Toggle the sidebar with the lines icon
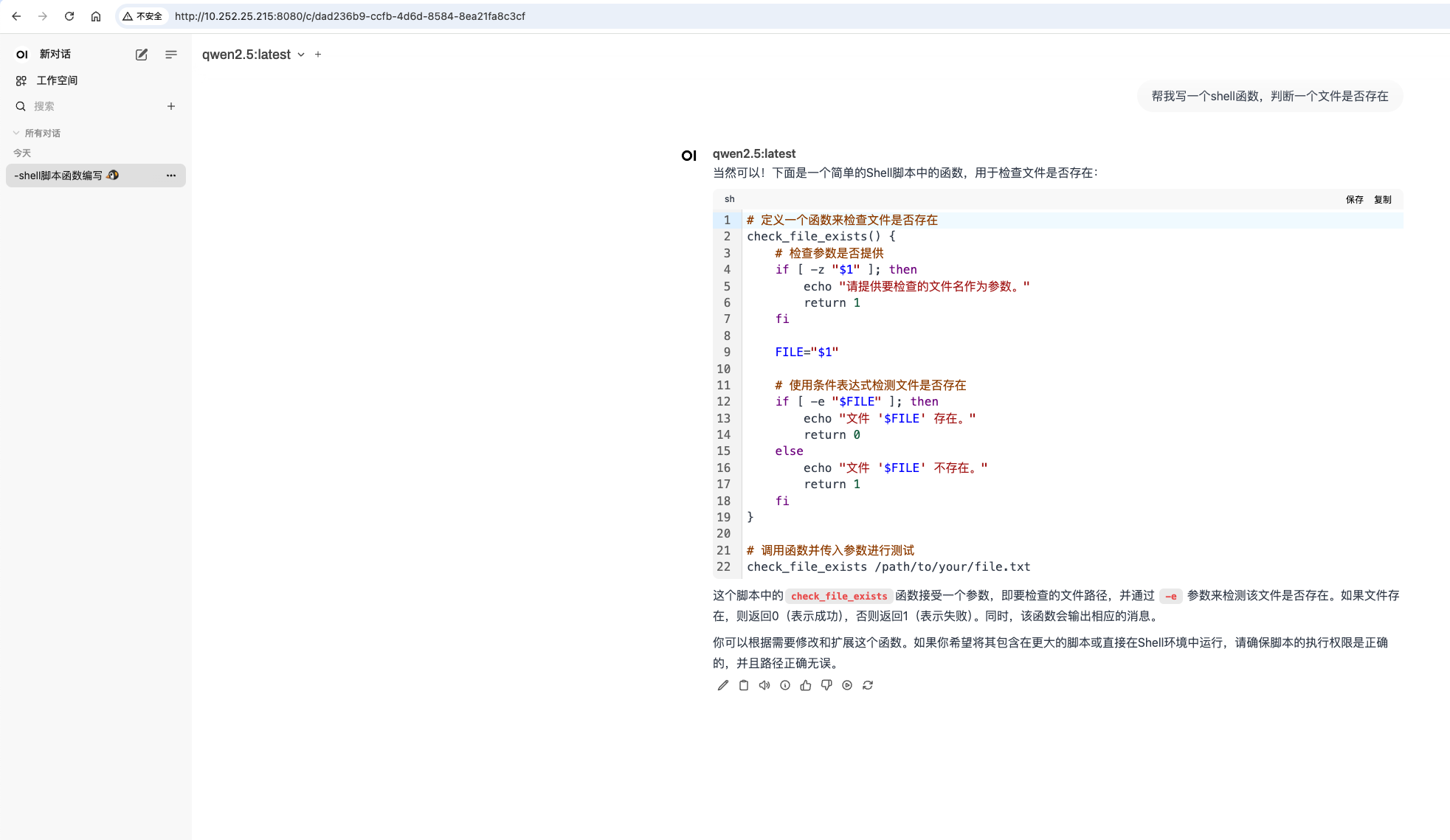The width and height of the screenshot is (1450, 840). tap(170, 55)
